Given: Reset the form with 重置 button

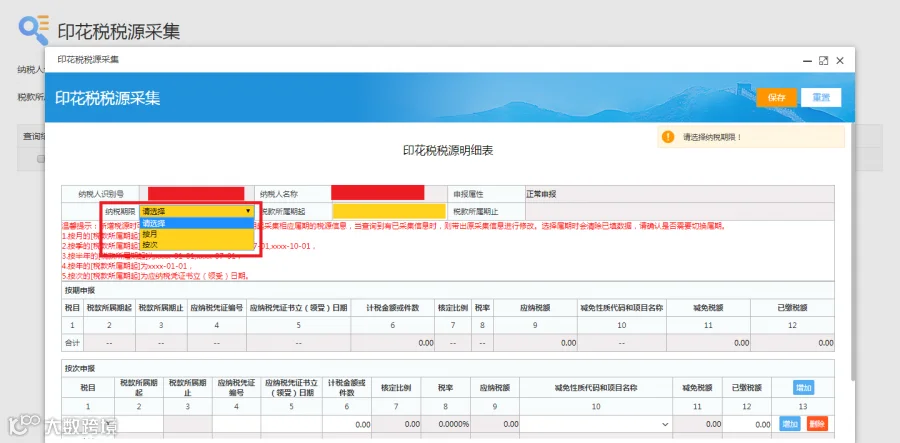Looking at the screenshot, I should [x=821, y=98].
